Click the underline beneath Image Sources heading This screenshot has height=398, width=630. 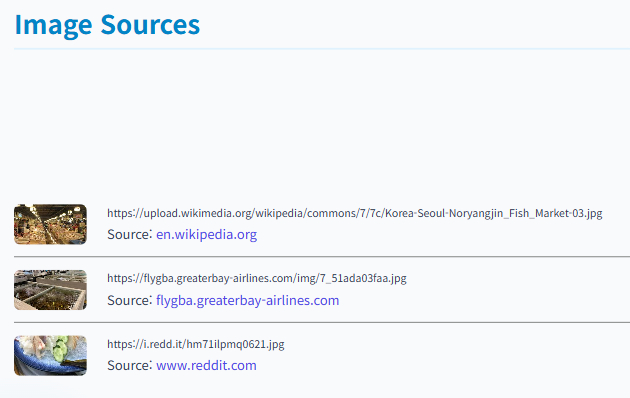pos(322,49)
